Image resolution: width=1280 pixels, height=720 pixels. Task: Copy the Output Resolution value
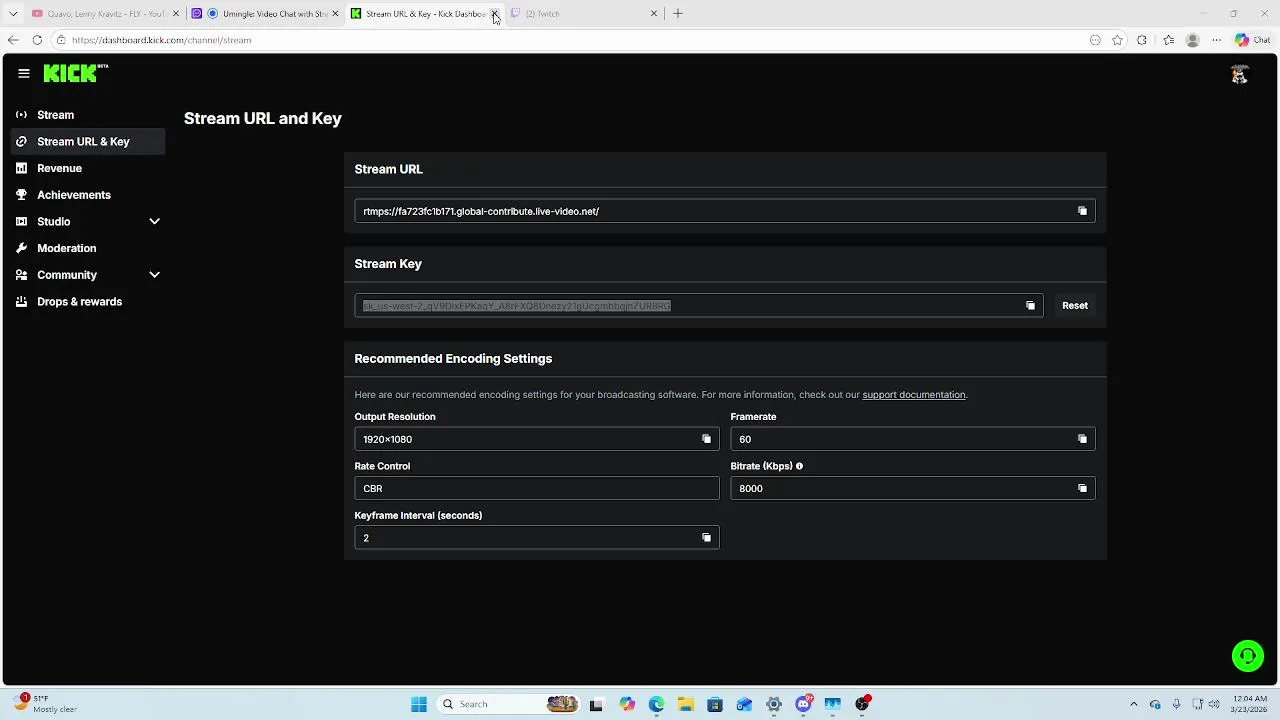tap(706, 439)
